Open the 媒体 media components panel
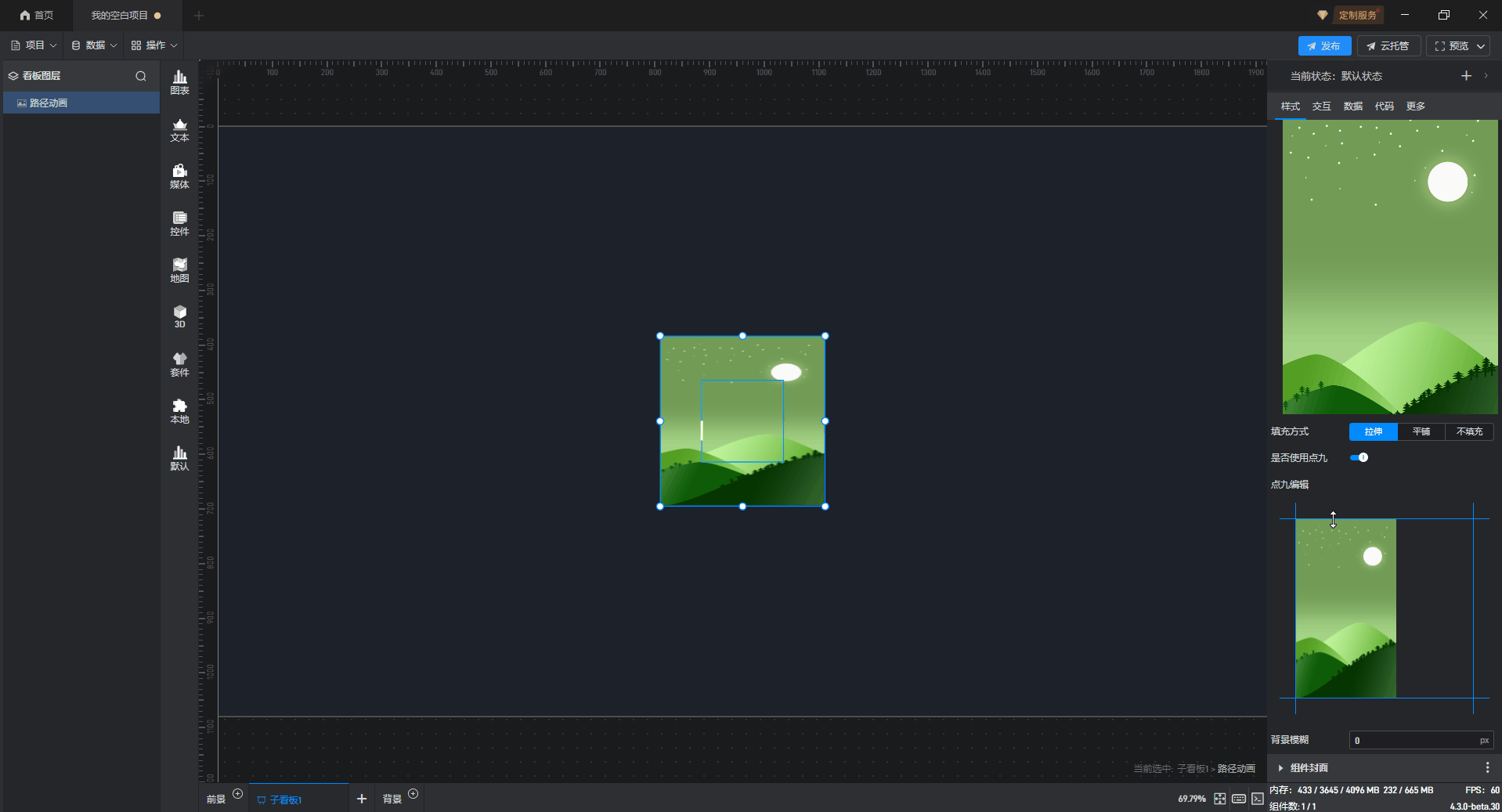 point(179,176)
